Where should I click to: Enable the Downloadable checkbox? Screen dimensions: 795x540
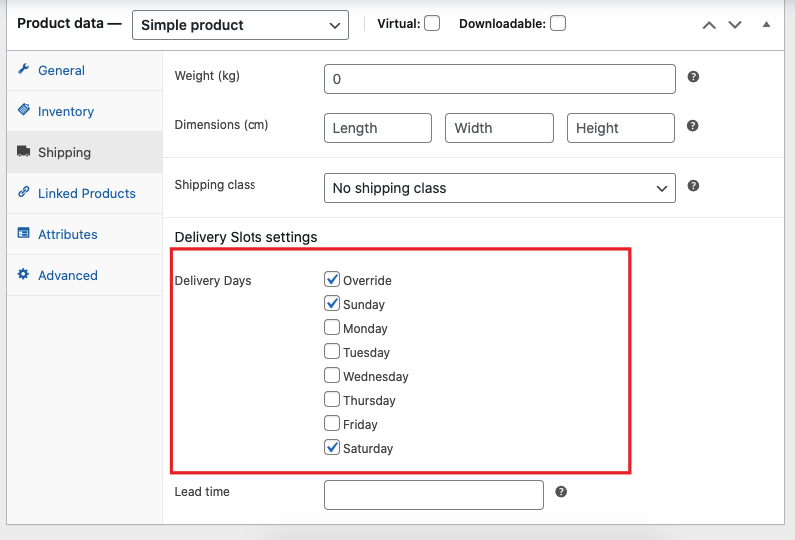[x=558, y=23]
